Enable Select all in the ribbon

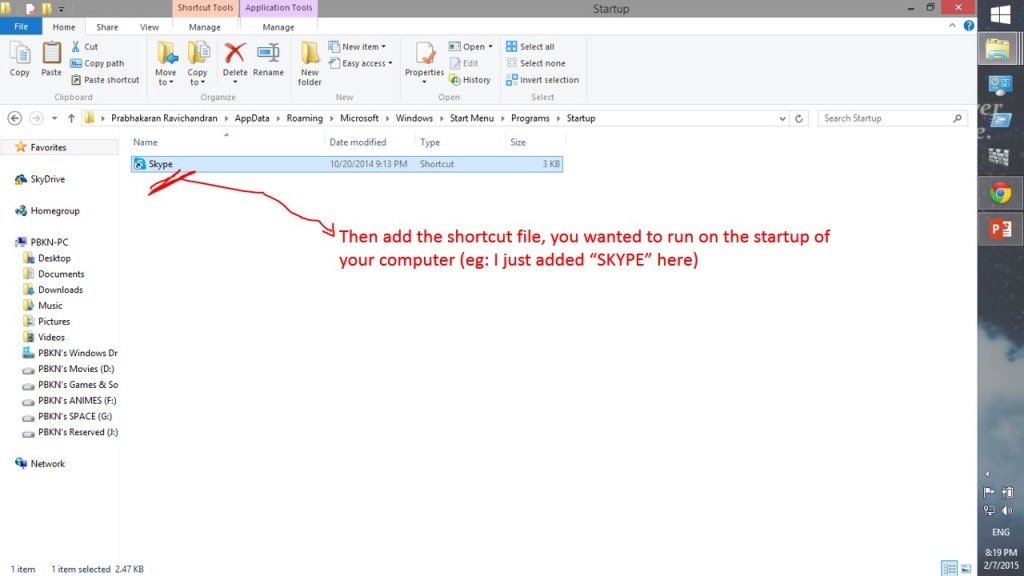coord(535,46)
